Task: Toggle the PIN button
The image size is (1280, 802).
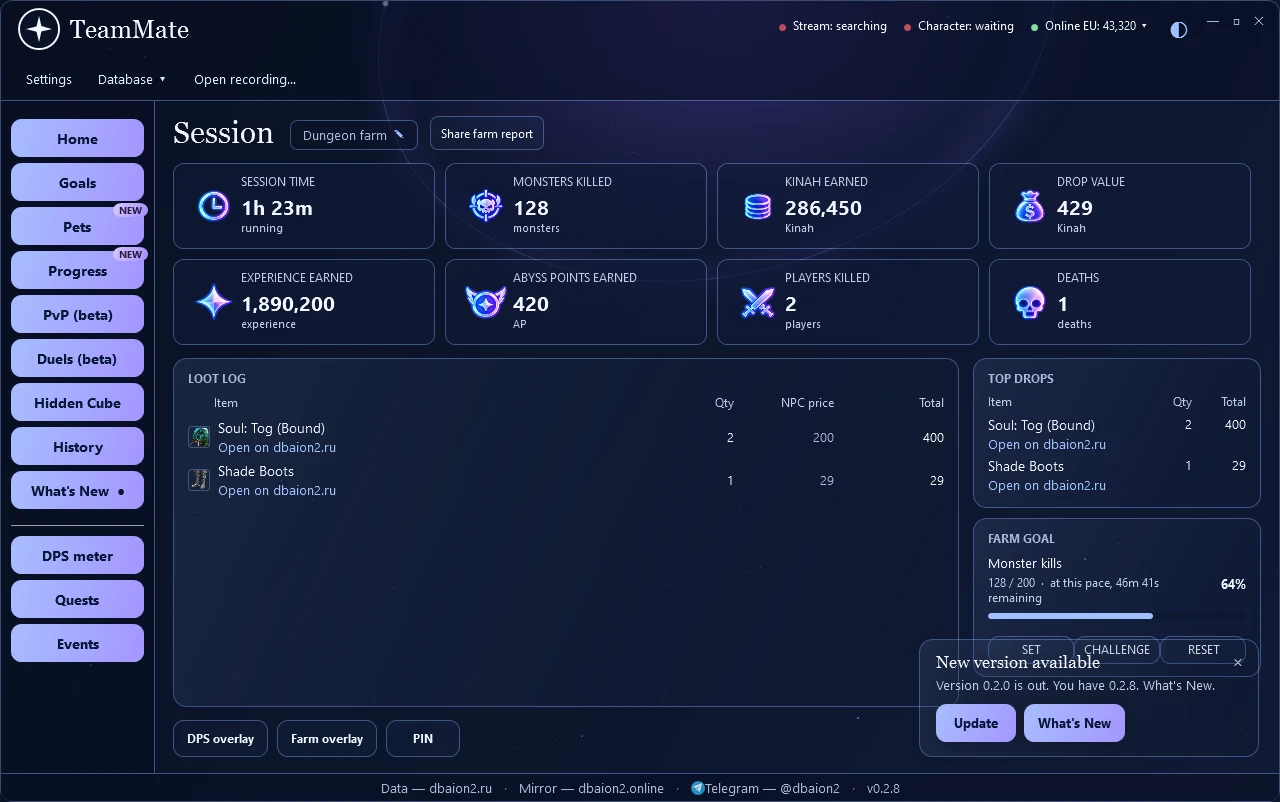Action: (x=423, y=739)
